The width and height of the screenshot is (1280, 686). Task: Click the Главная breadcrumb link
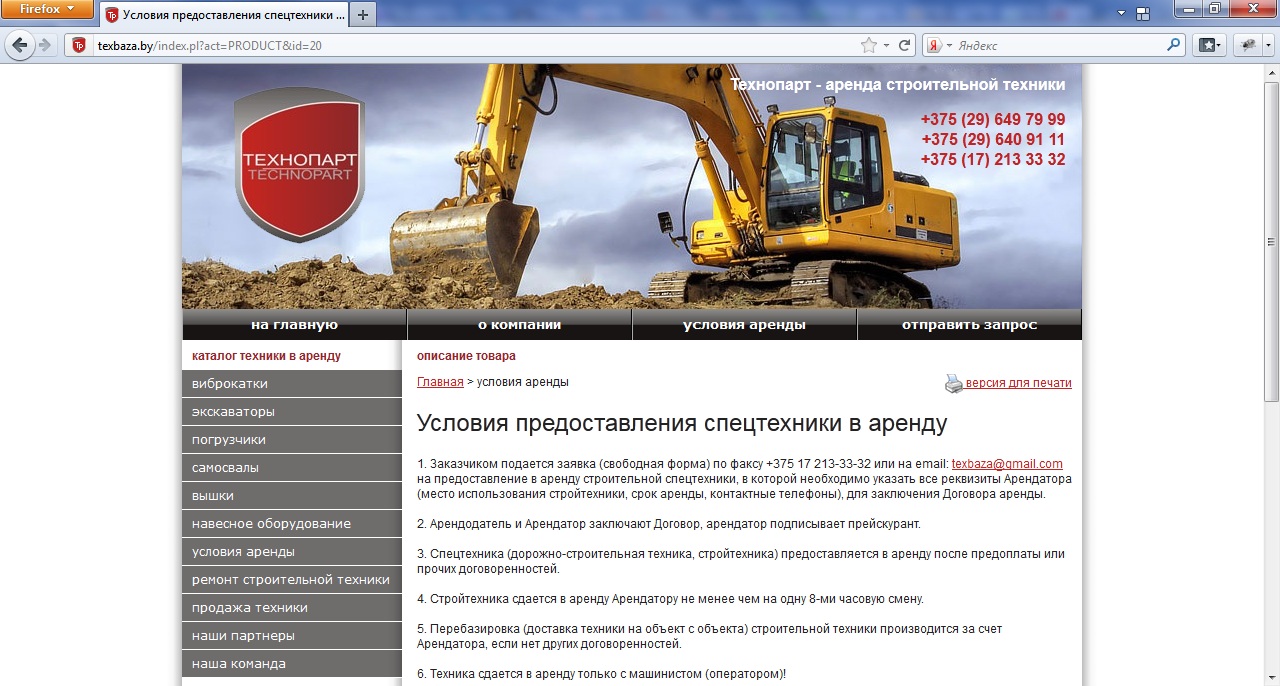(x=440, y=382)
